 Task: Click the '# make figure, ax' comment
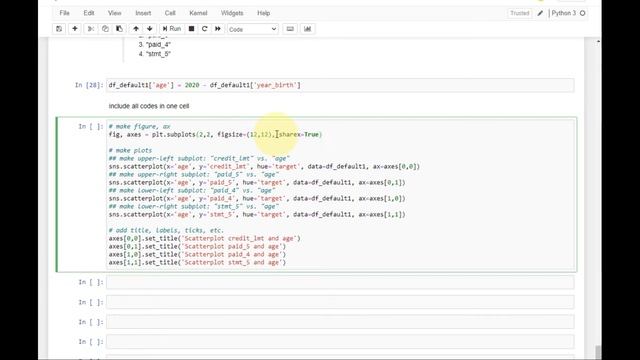point(140,127)
